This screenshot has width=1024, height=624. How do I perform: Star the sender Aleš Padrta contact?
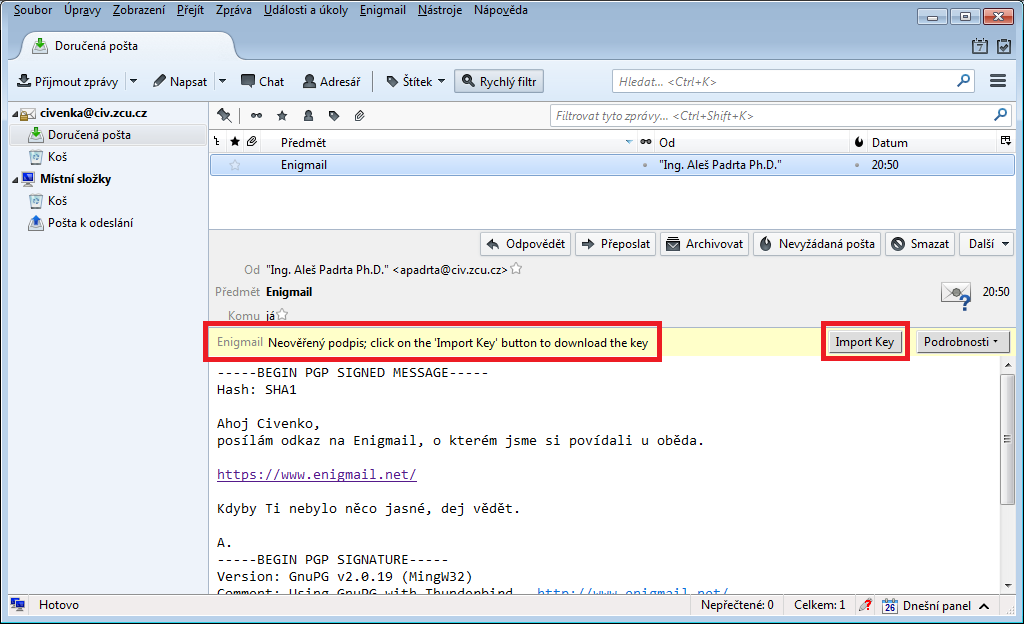516,268
